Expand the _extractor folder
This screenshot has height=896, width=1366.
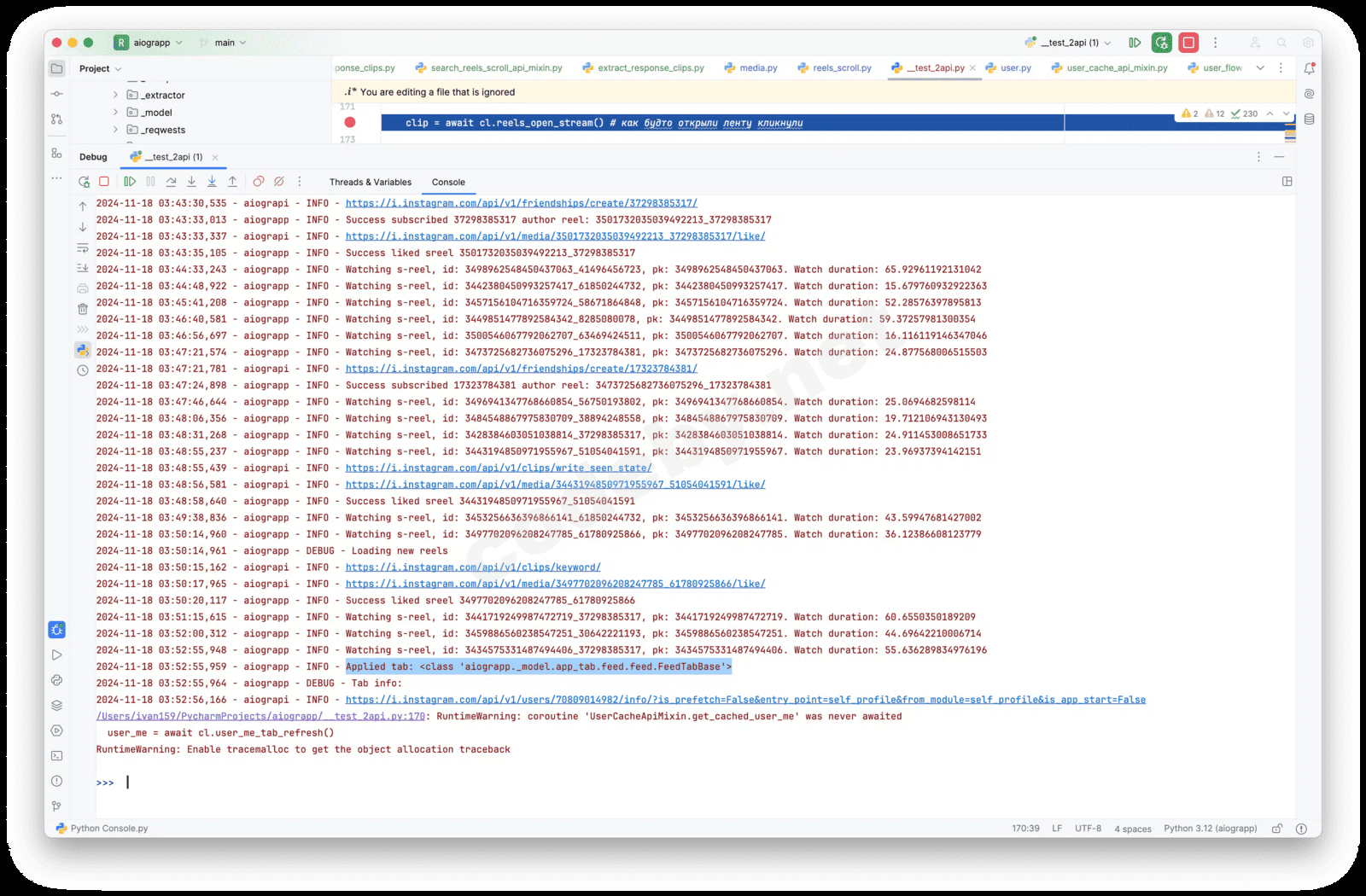[115, 95]
